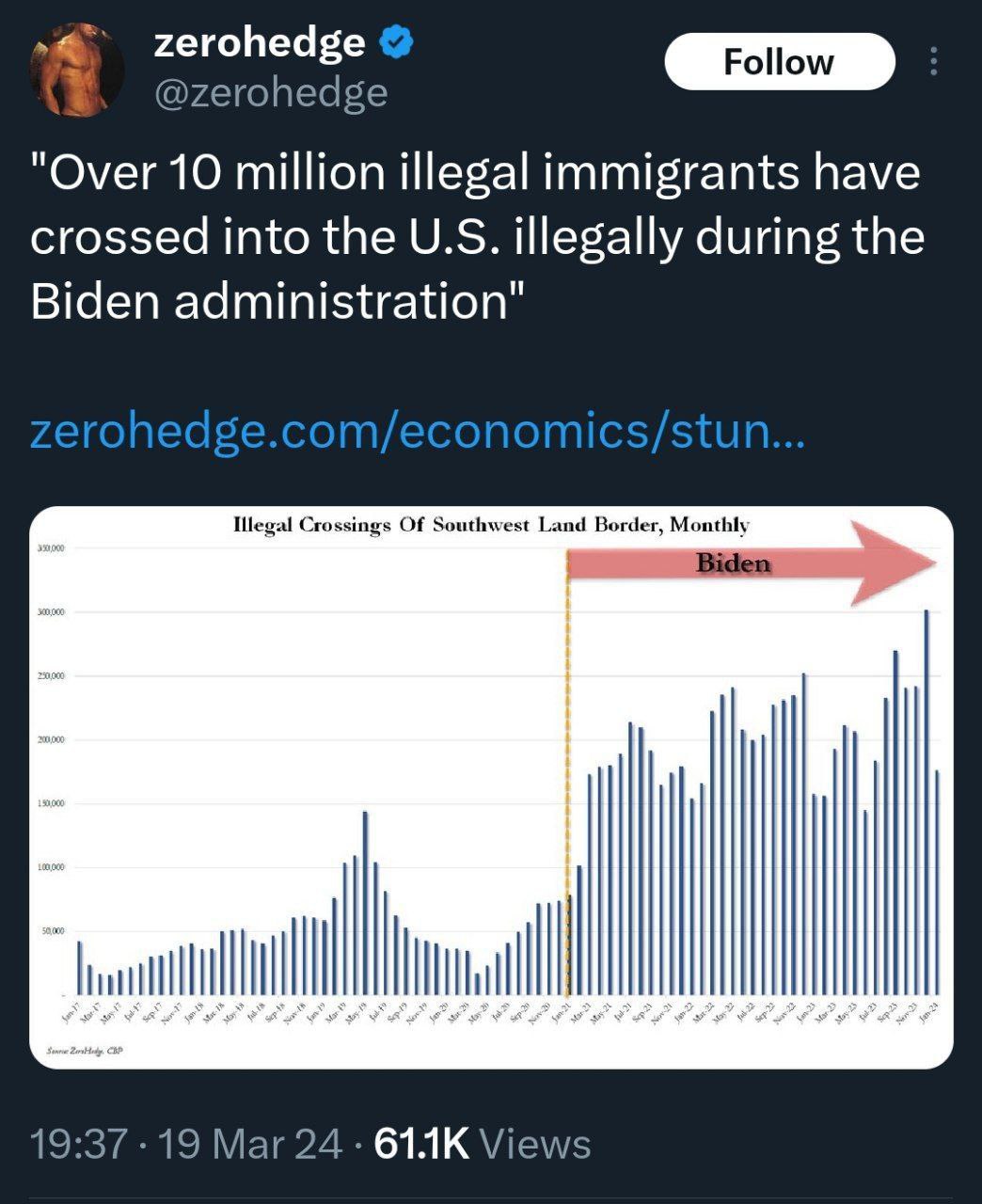
Task: Click the blue verified badge
Action: pyautogui.click(x=396, y=43)
